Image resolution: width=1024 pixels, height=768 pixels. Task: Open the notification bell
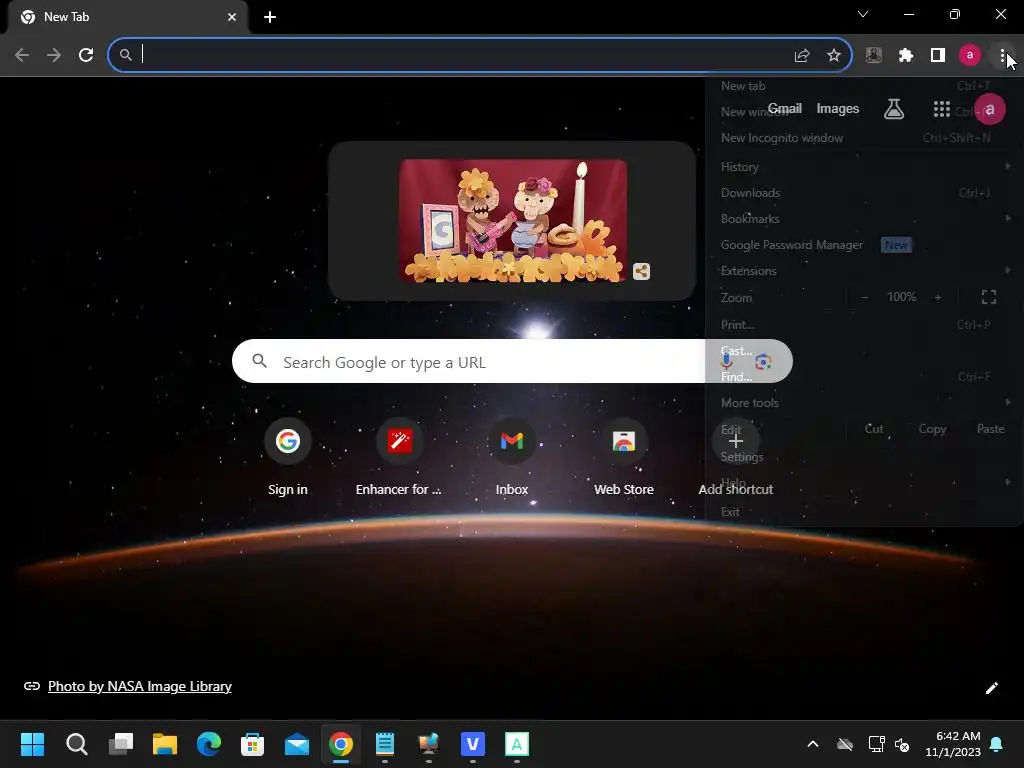tap(997, 744)
